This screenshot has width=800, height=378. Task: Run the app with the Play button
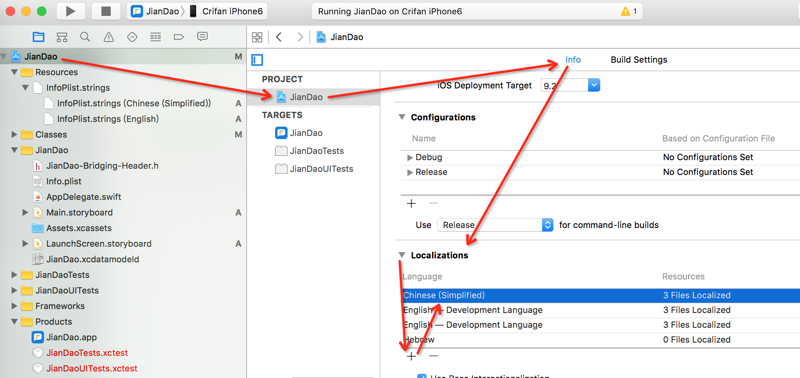coord(71,11)
